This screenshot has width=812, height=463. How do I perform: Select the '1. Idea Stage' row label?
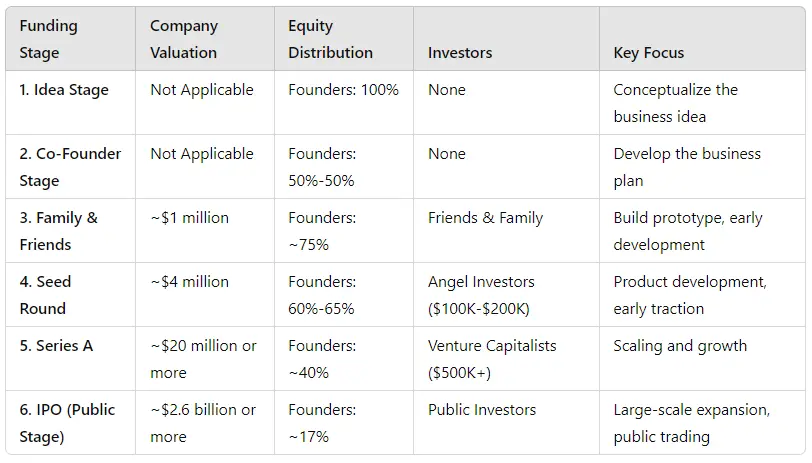64,90
